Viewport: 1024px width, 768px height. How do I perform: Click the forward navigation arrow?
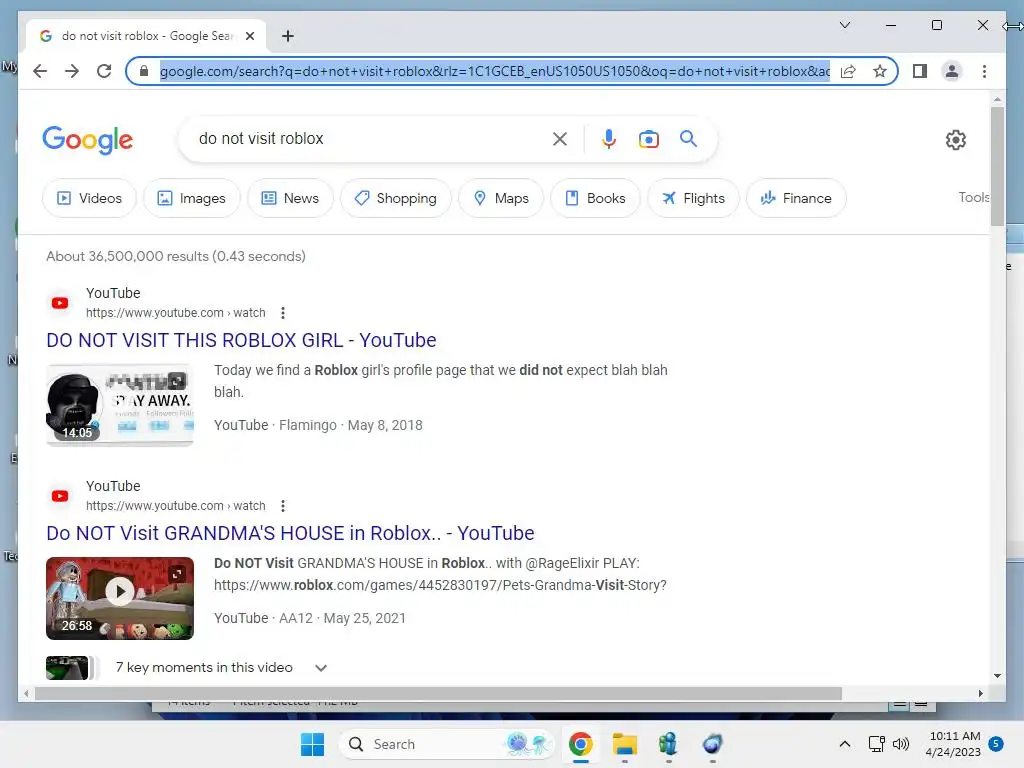coord(72,71)
